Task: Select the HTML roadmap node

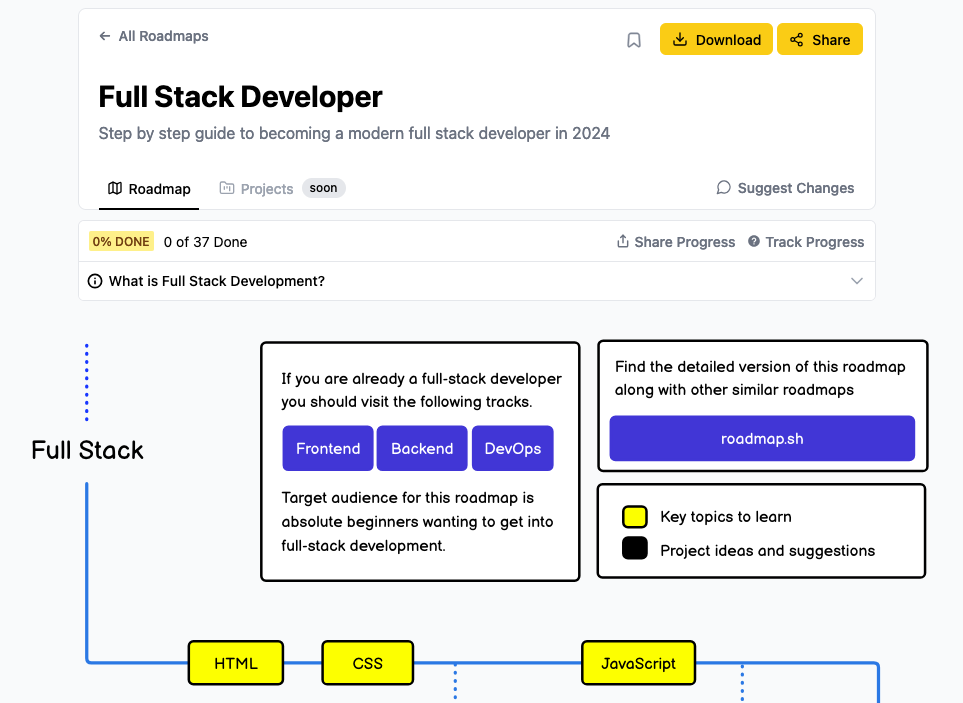Action: [x=235, y=663]
